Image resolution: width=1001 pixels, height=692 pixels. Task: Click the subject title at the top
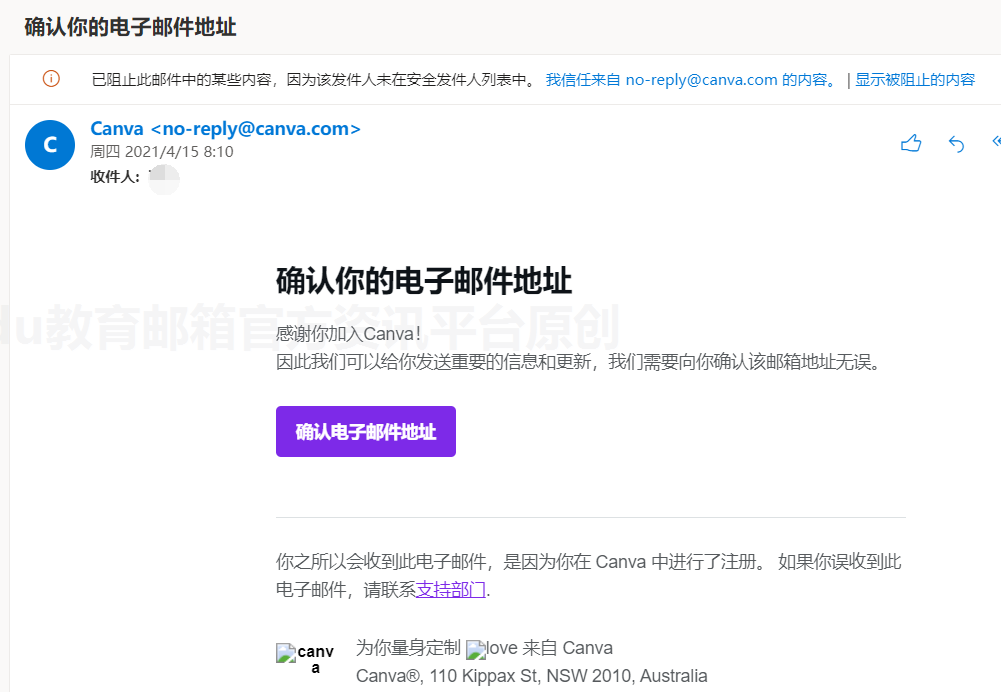click(x=130, y=27)
